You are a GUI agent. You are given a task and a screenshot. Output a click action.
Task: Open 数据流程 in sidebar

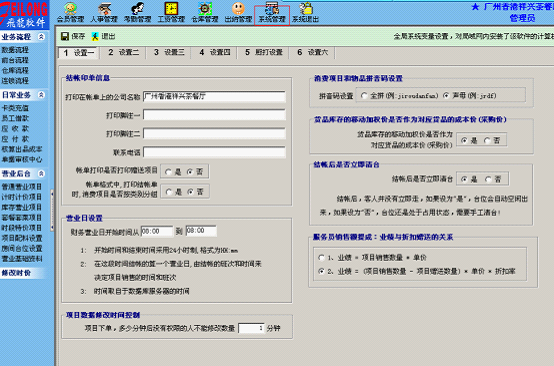tap(15, 50)
